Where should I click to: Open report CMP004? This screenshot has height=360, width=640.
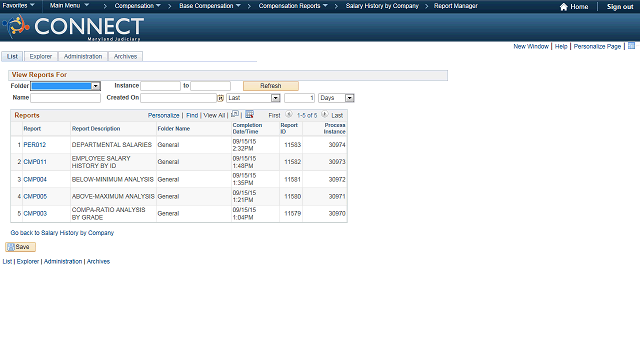[x=35, y=180]
